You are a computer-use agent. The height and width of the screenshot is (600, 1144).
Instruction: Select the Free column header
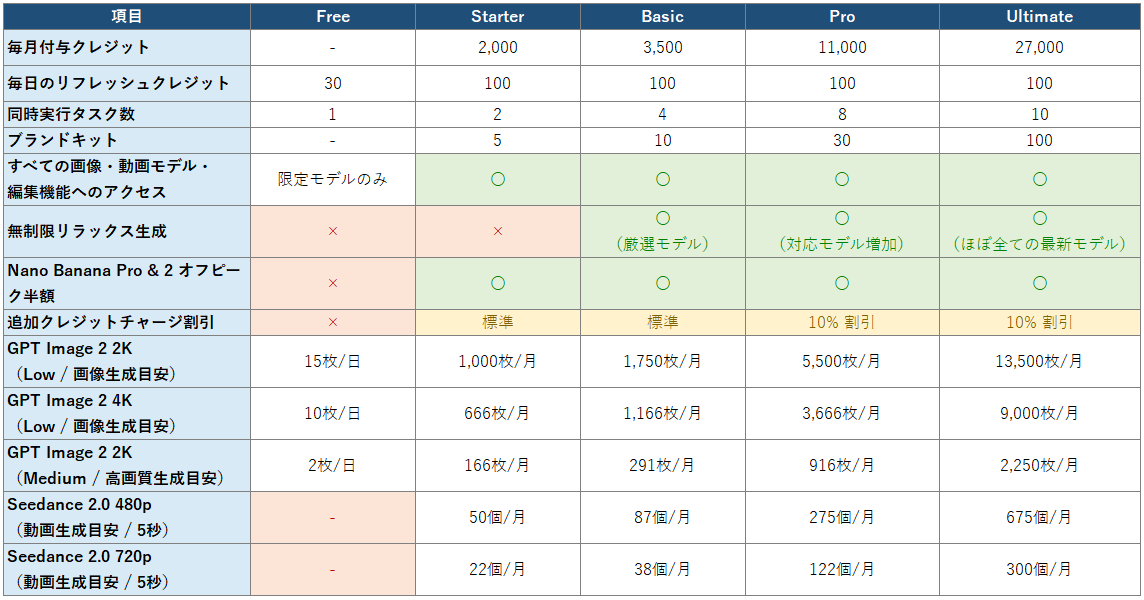click(x=333, y=16)
